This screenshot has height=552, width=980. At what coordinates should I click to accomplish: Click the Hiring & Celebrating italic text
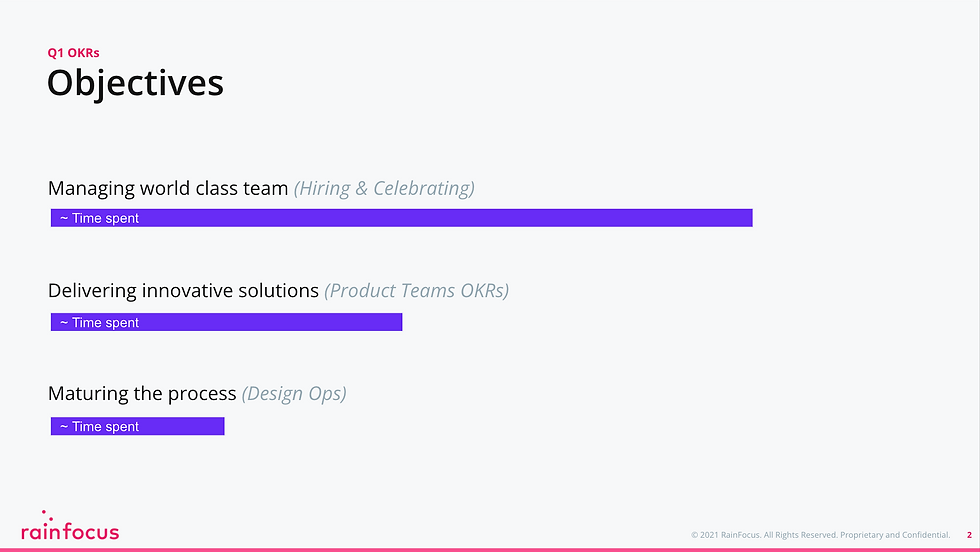(x=384, y=188)
